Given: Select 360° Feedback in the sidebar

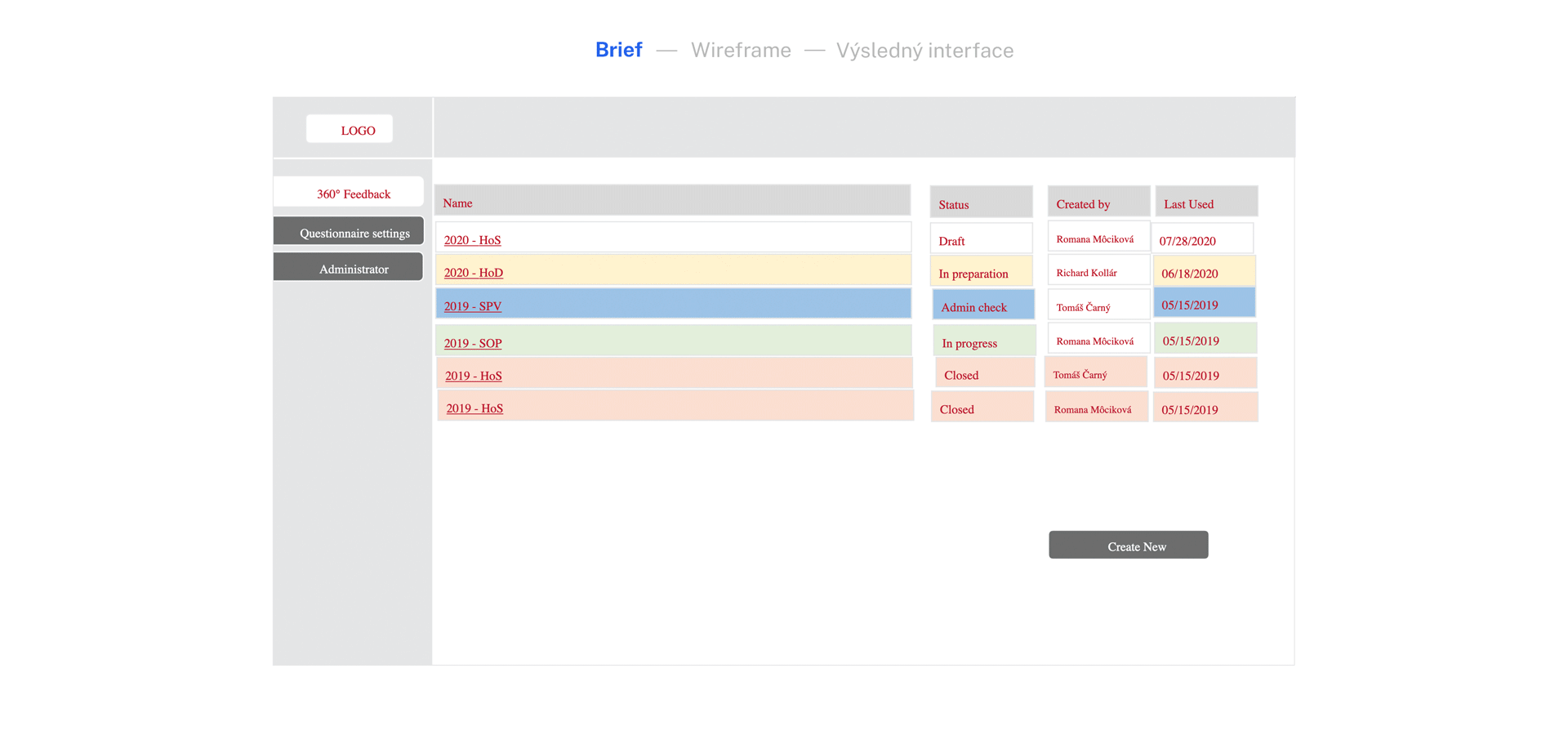Looking at the screenshot, I should (x=349, y=193).
